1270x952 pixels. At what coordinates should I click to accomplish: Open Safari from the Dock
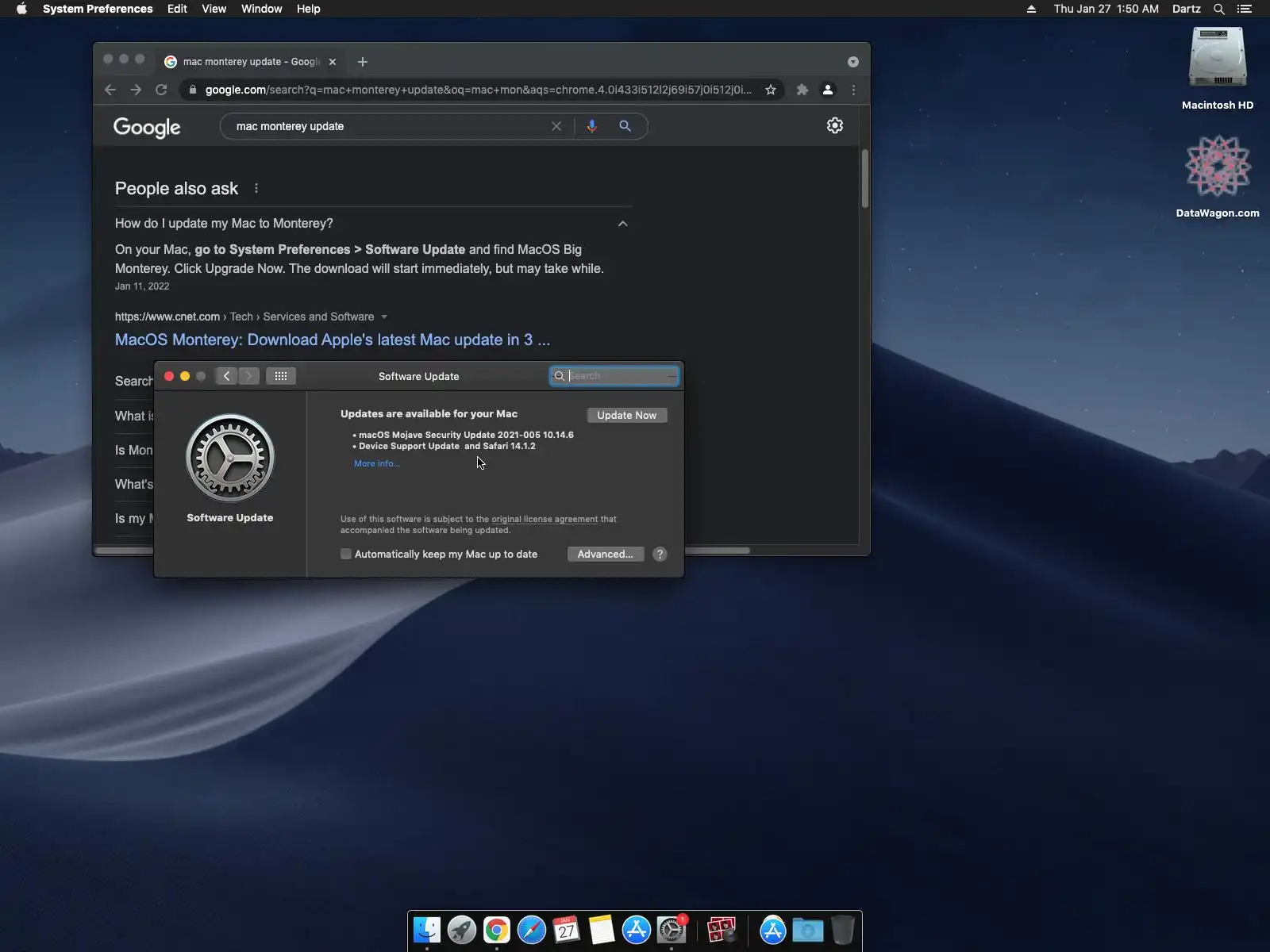point(532,930)
